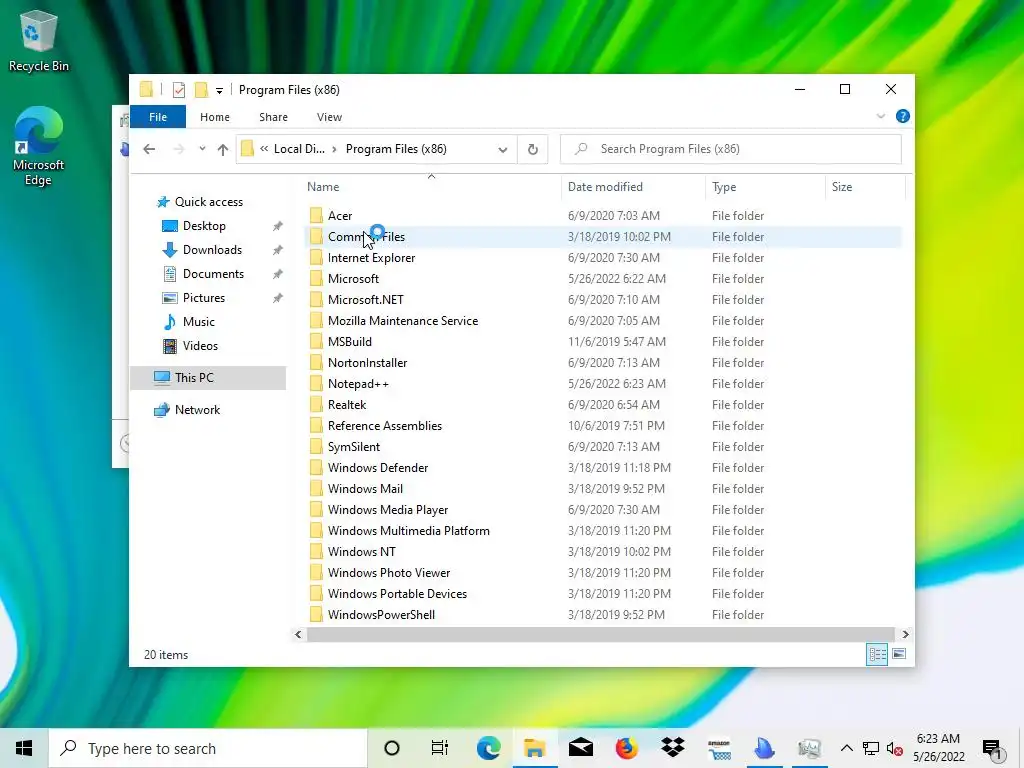The image size is (1024, 768).
Task: Select the Acer folder icon
Action: 316,216
